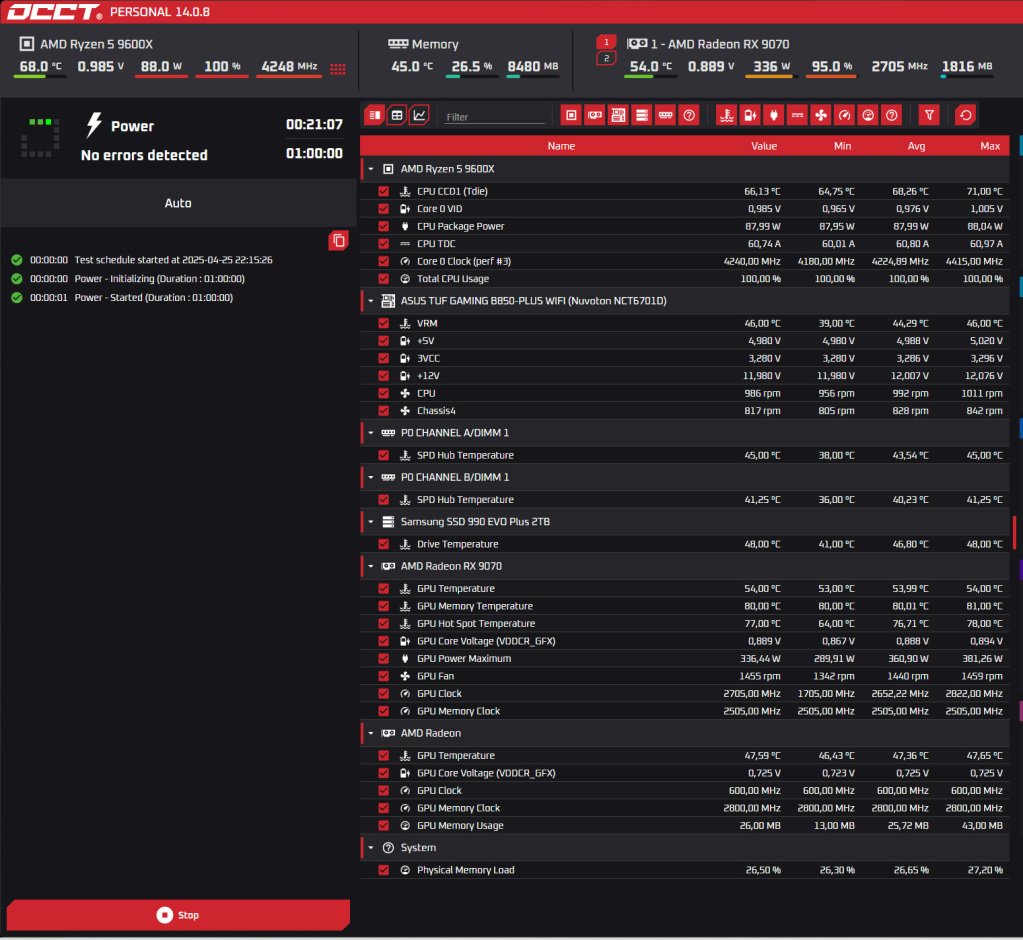Uncheck the GPU Hot Spot Temperature sensor
The image size is (1023, 940).
point(384,624)
